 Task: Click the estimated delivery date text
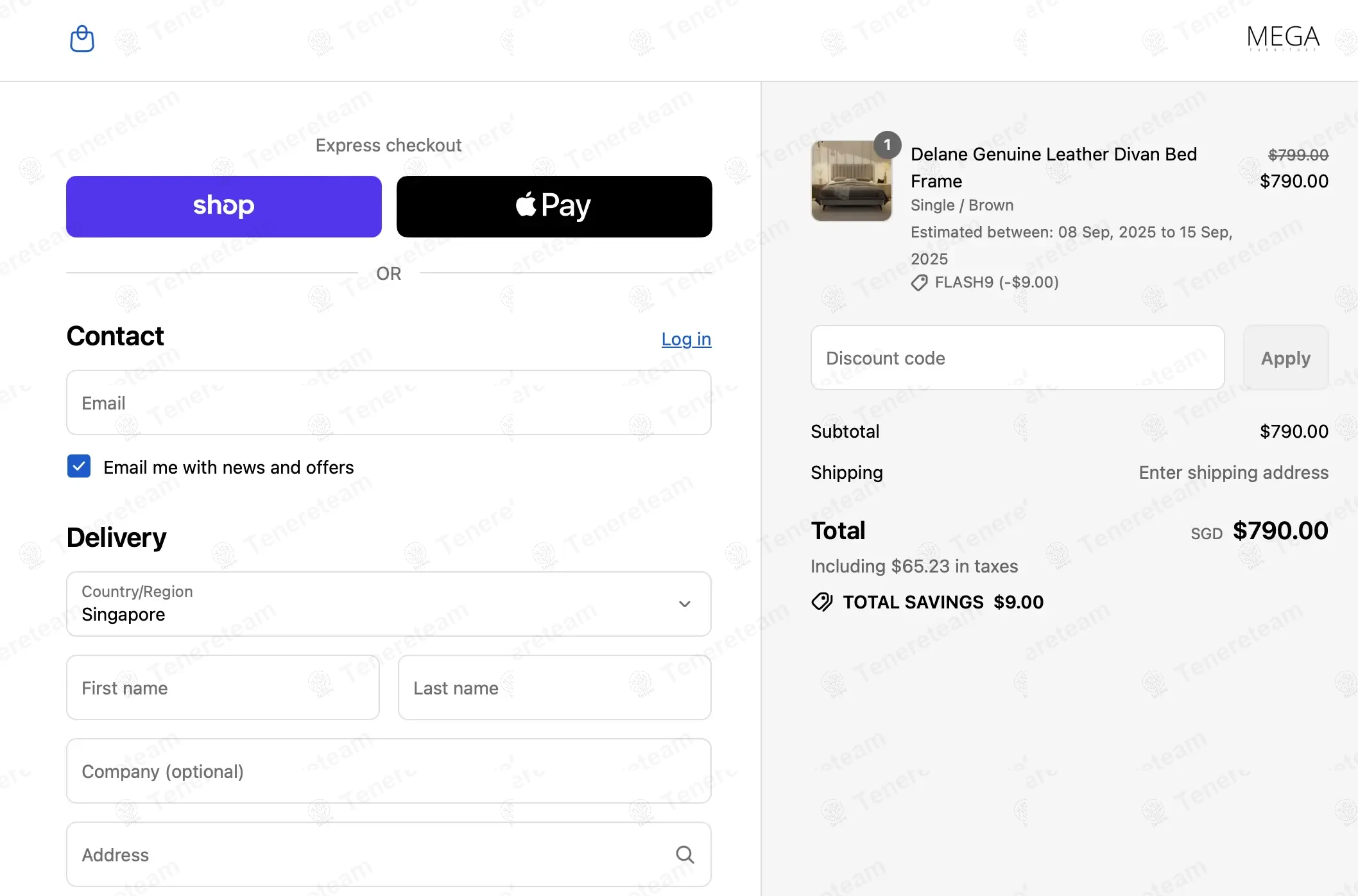tap(1072, 245)
